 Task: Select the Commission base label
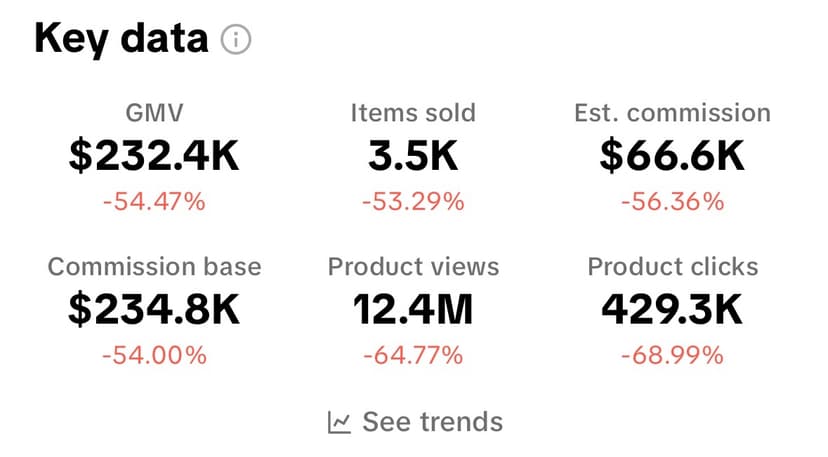[x=154, y=267]
